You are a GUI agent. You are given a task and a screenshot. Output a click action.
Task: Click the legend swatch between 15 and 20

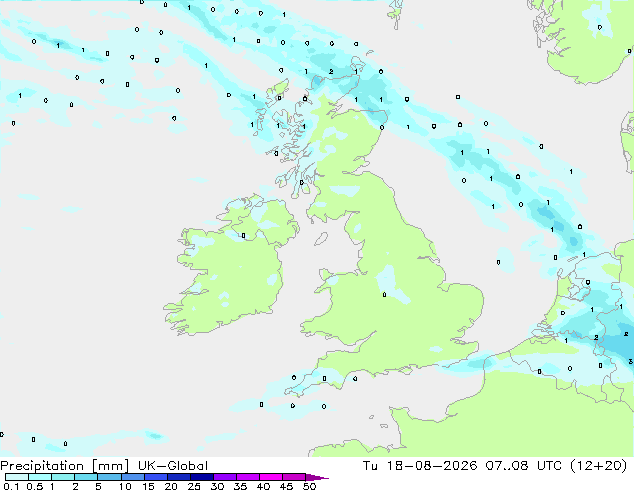pyautogui.click(x=155, y=477)
